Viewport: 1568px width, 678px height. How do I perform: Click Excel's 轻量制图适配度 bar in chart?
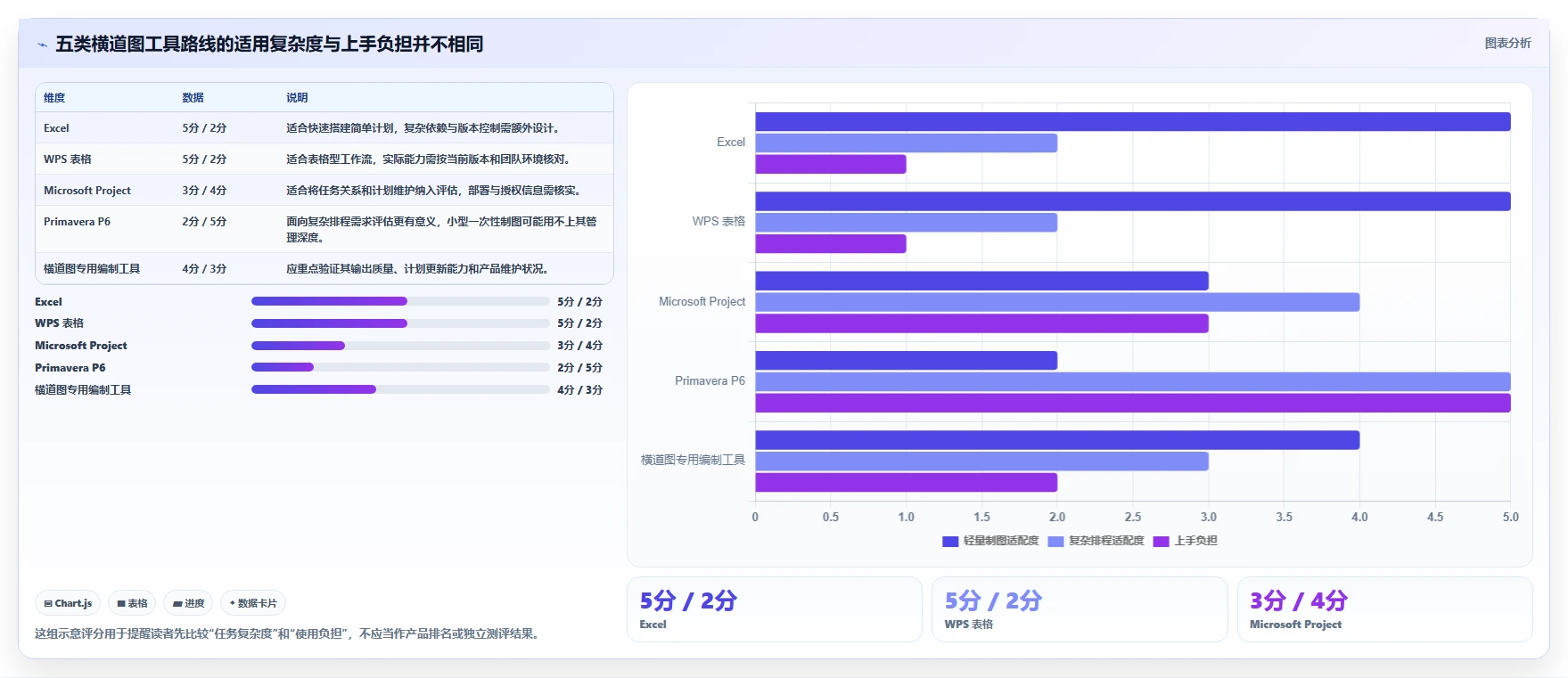click(1133, 122)
